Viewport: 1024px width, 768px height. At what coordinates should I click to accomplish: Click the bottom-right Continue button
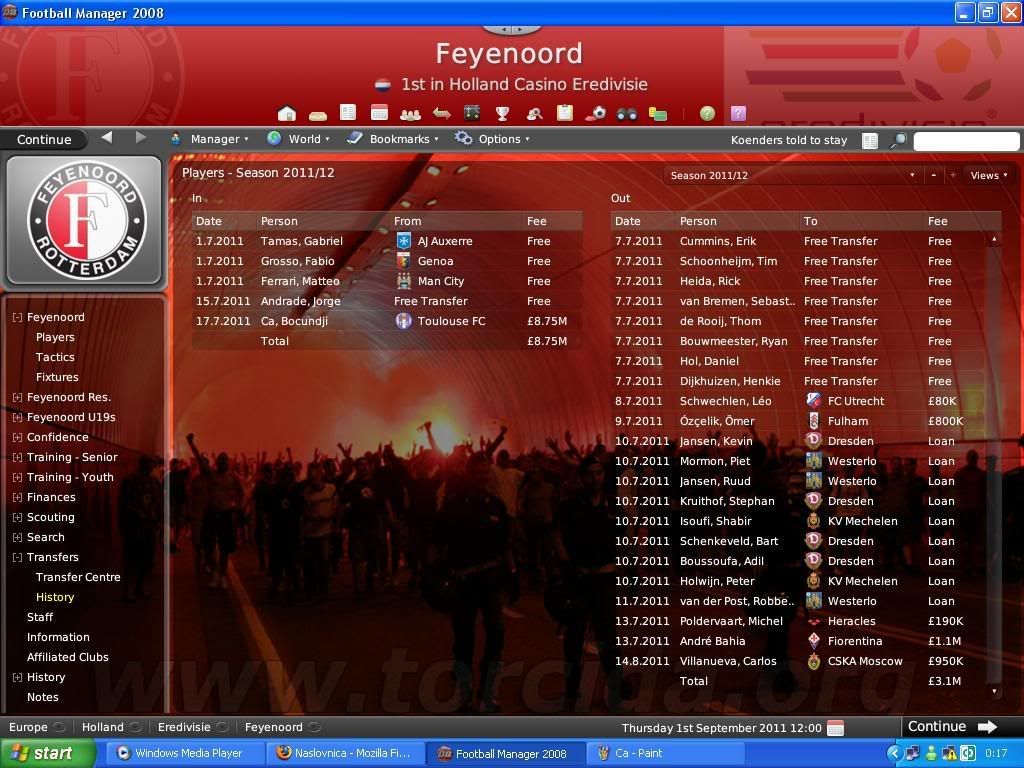click(953, 727)
